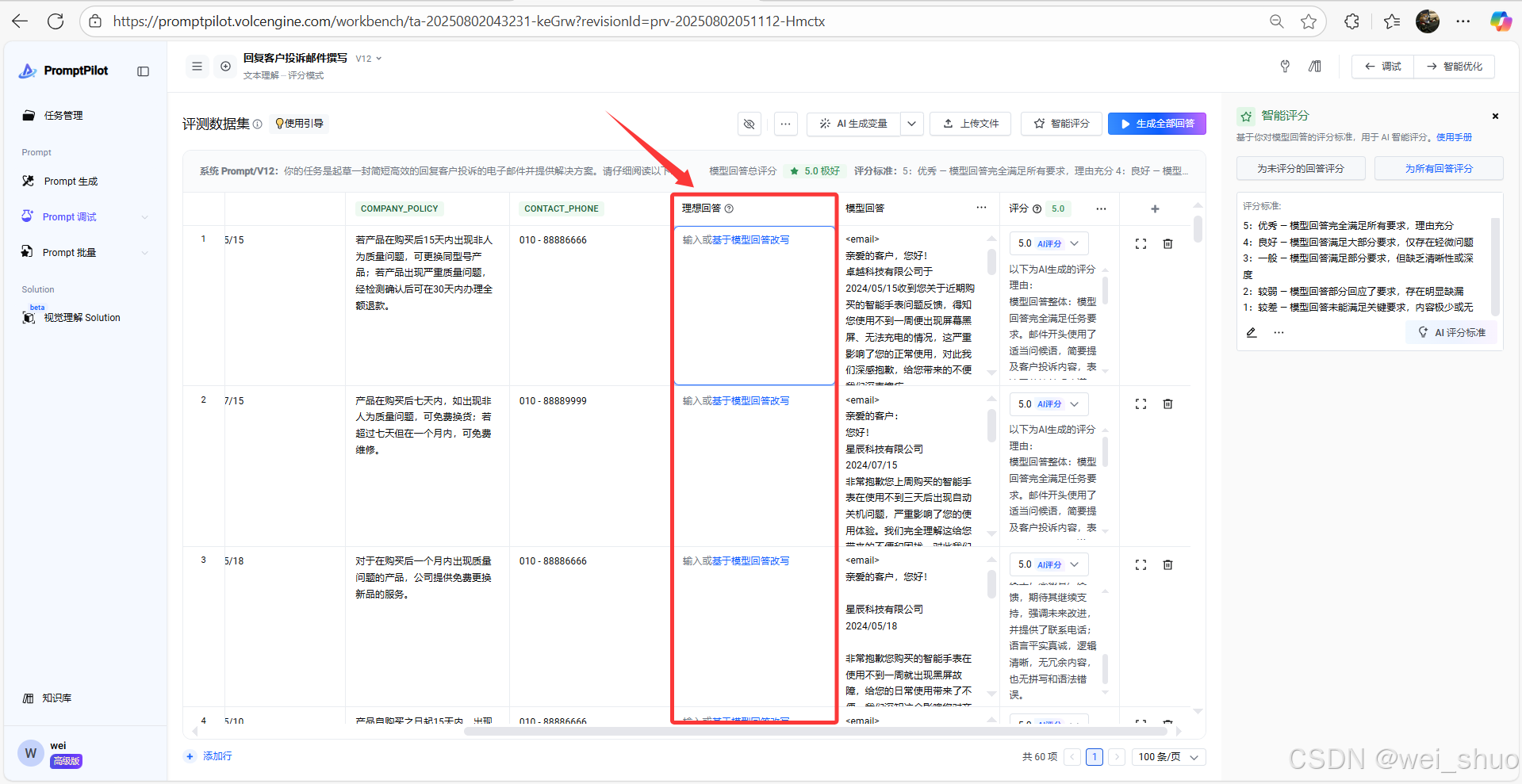Open the 评分 column ellipsis menu
The image size is (1522, 784).
coord(1101,208)
